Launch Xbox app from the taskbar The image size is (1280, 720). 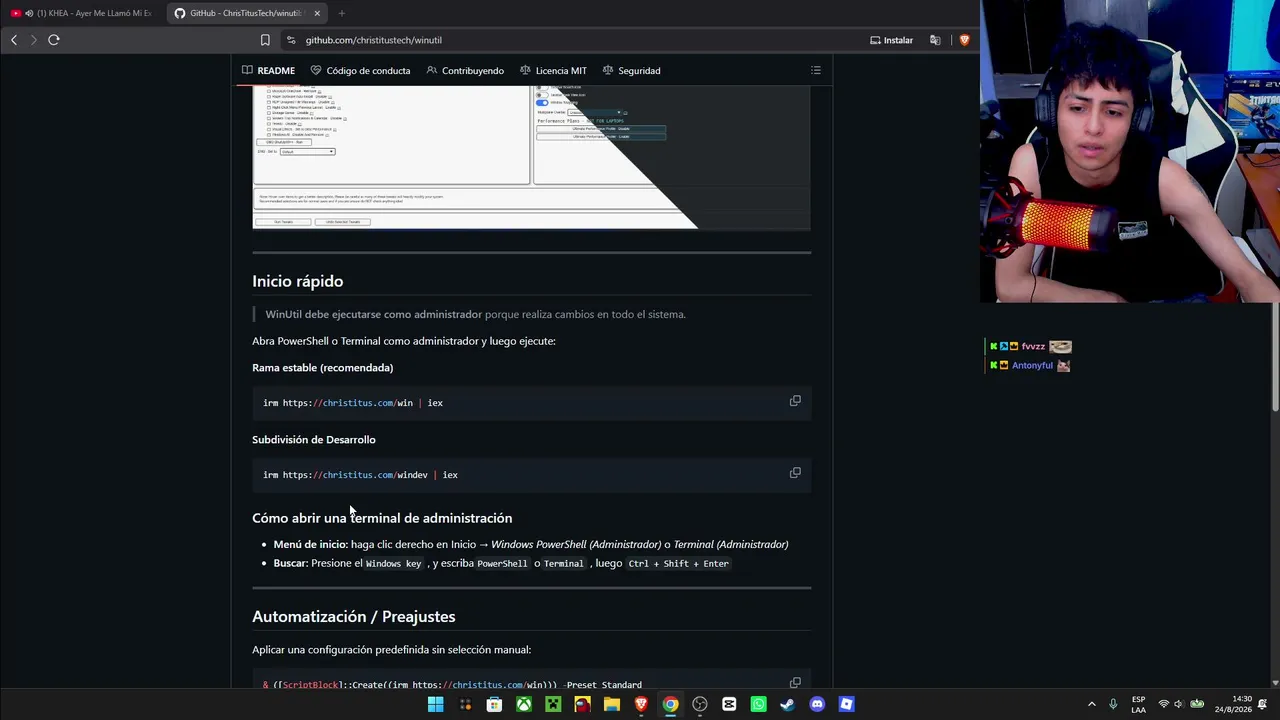pos(524,704)
